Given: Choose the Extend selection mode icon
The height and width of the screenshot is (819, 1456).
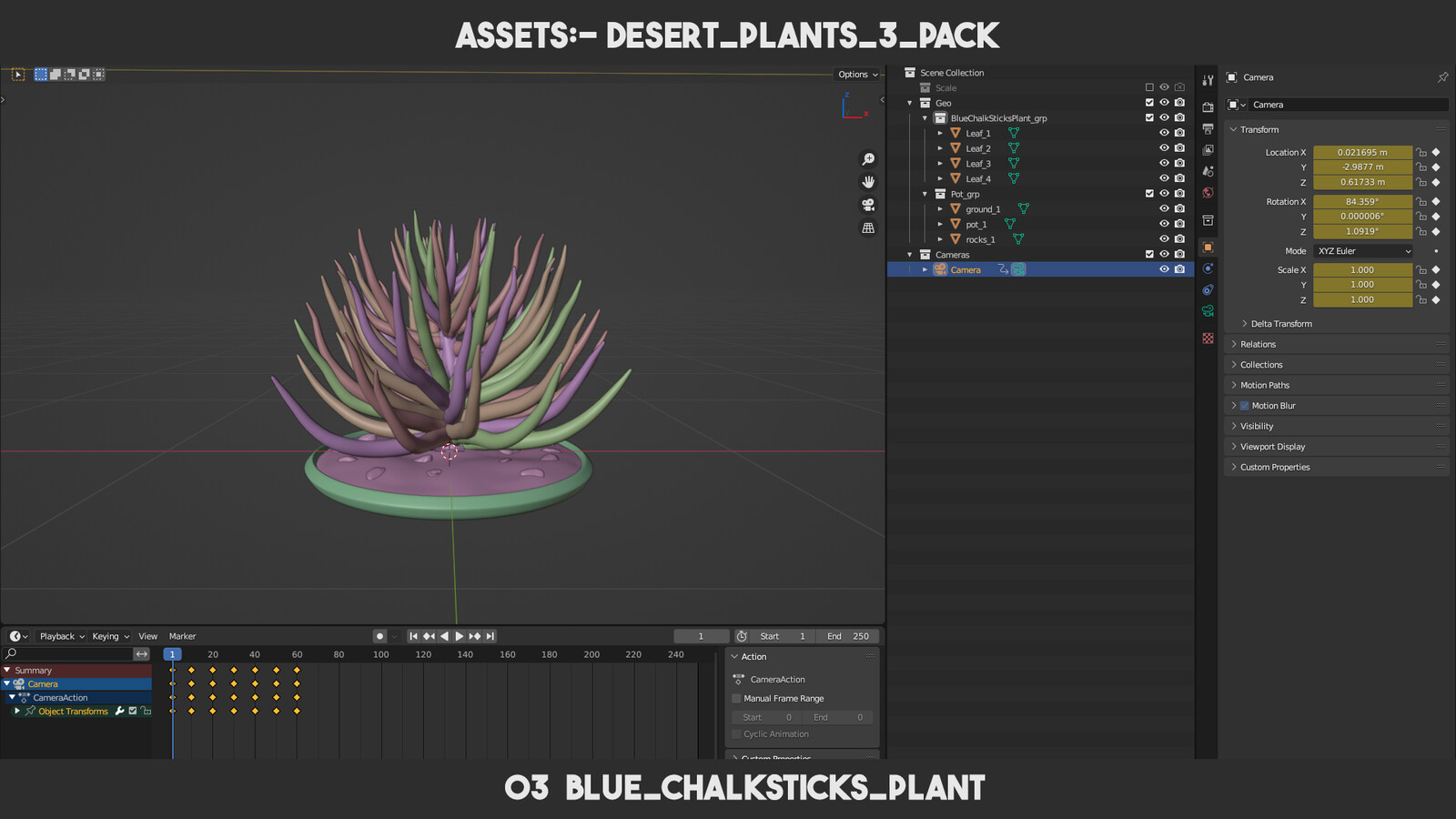Looking at the screenshot, I should tap(56, 75).
